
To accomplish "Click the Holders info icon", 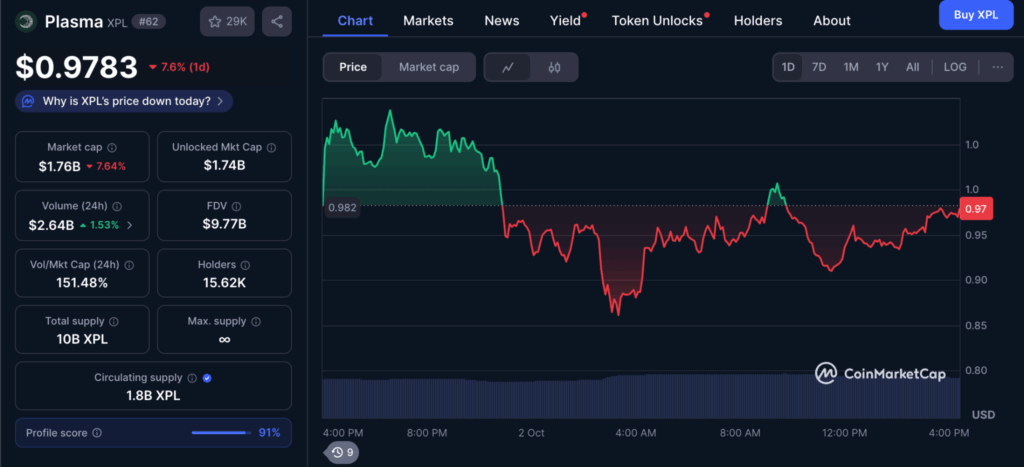I will [246, 265].
